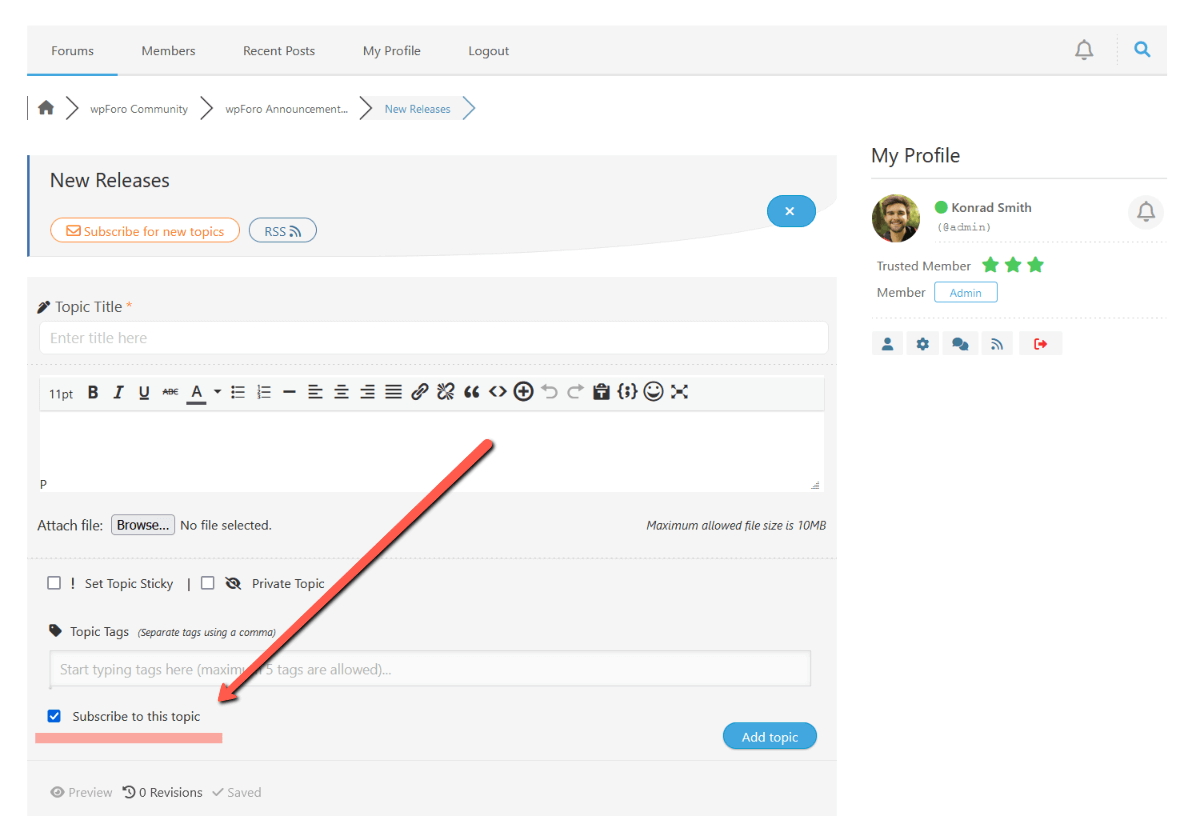Open the insert plus menu in the toolbar
The width and height of the screenshot is (1193, 818).
(x=523, y=392)
